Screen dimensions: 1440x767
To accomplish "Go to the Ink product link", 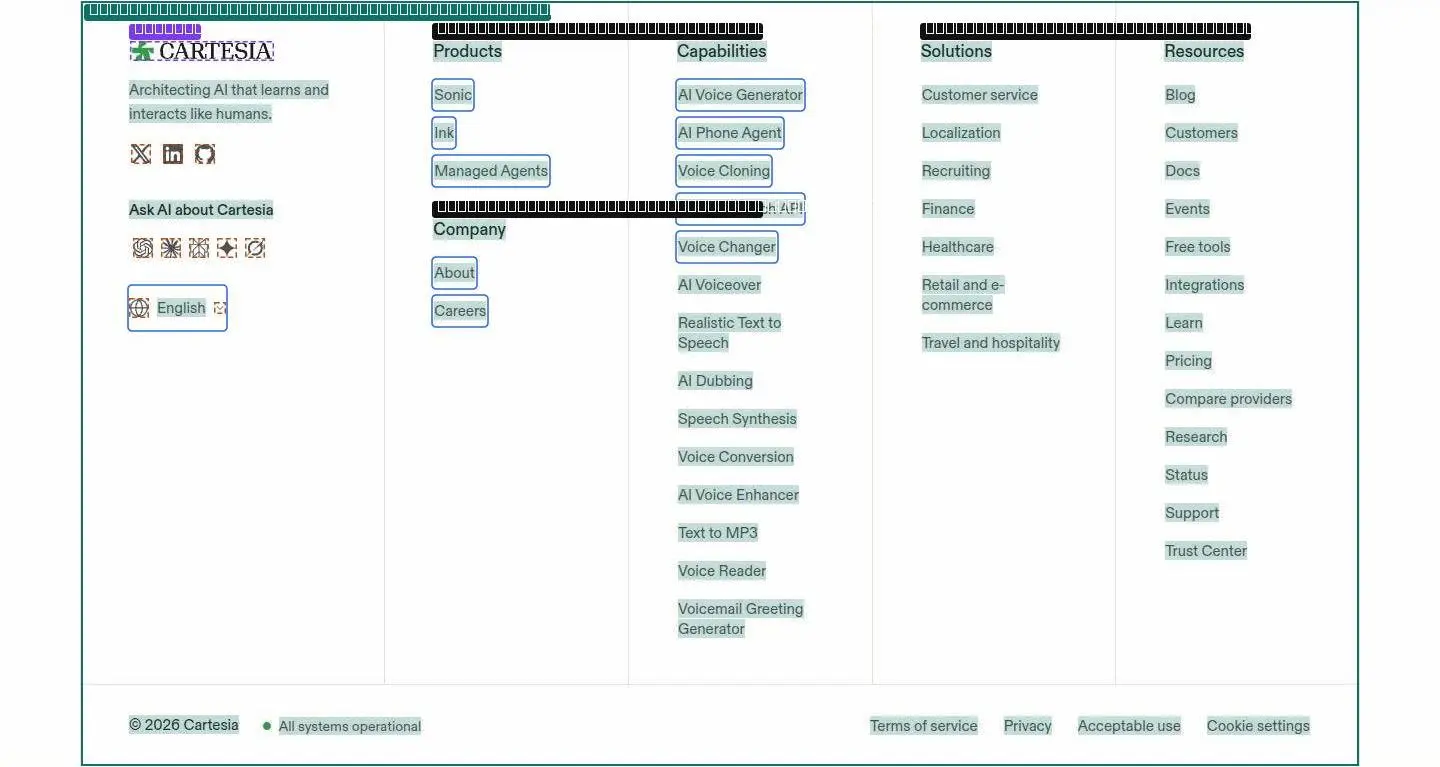I will coord(444,133).
